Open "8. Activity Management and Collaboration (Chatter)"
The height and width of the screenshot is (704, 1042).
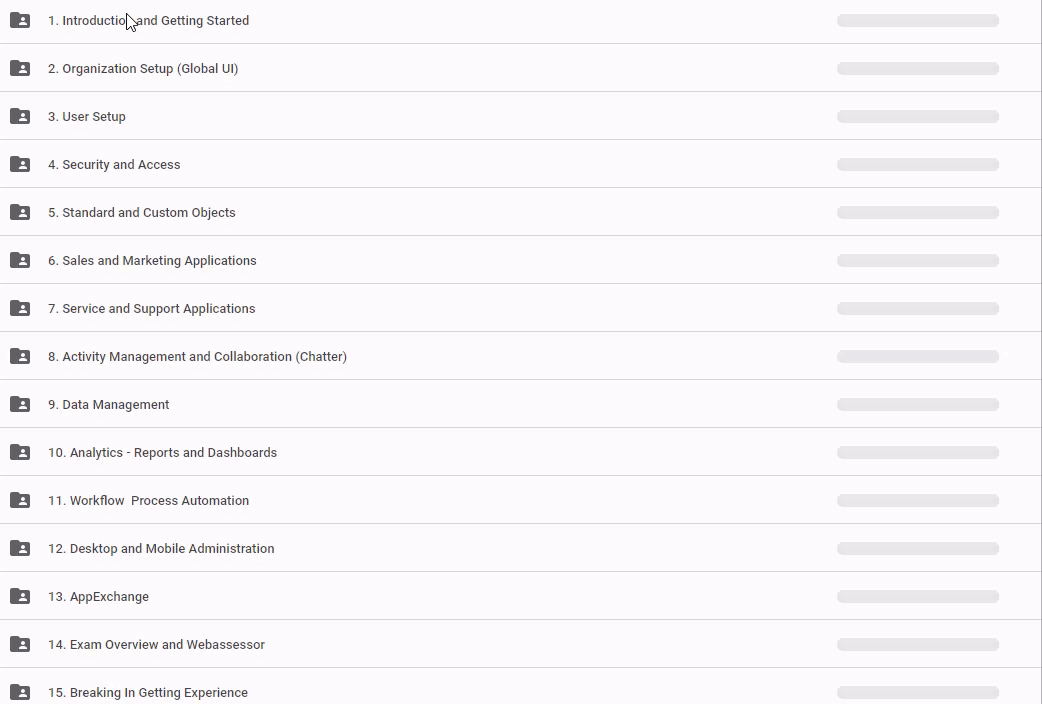197,357
